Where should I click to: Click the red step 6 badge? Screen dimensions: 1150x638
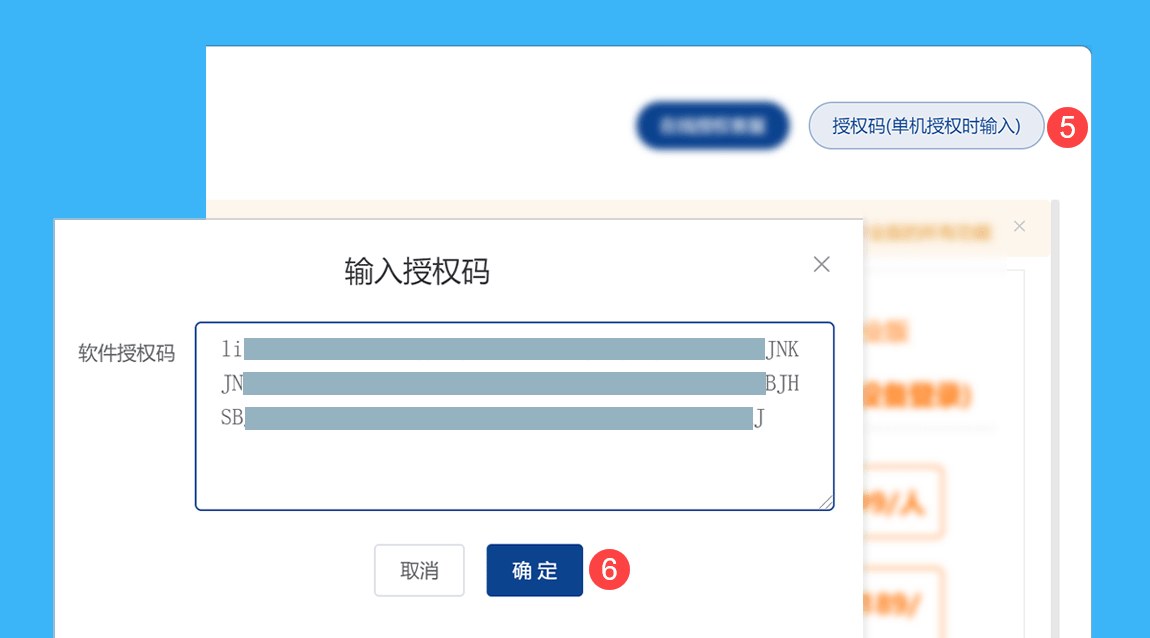[609, 570]
